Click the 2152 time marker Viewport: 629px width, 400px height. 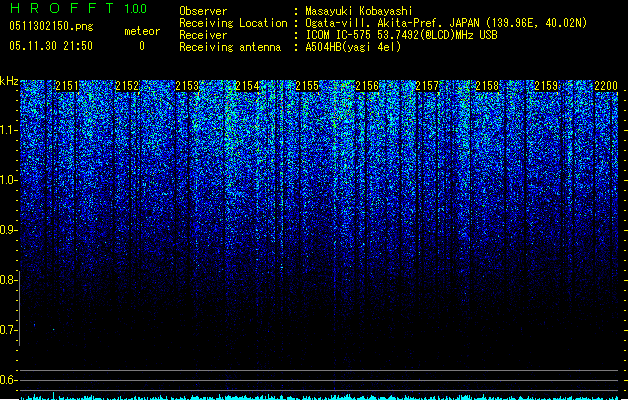(127, 86)
